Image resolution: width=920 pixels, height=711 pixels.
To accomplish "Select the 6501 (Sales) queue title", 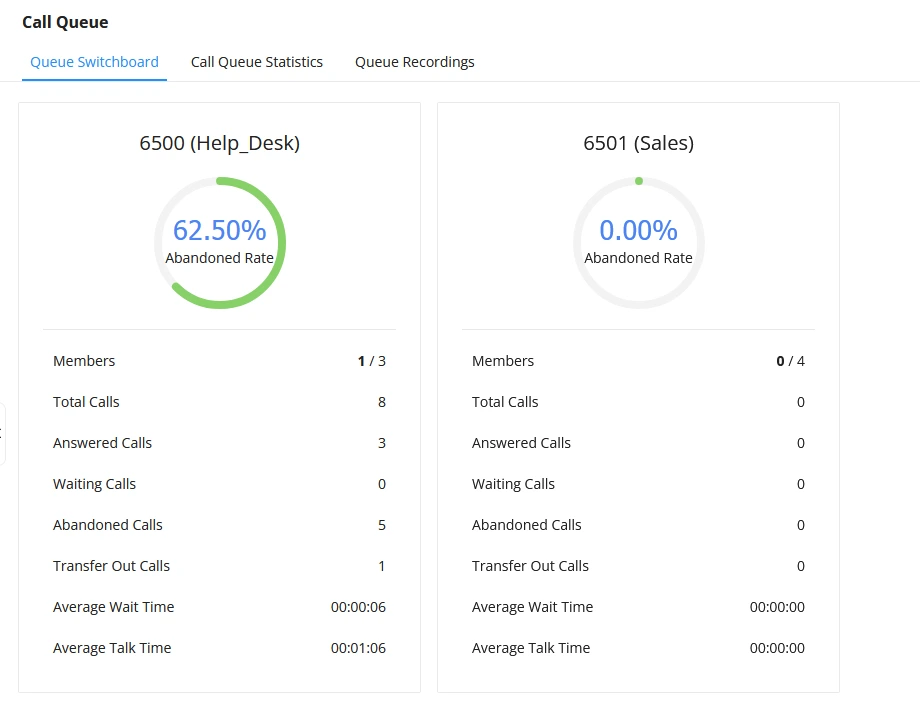I will [x=638, y=143].
